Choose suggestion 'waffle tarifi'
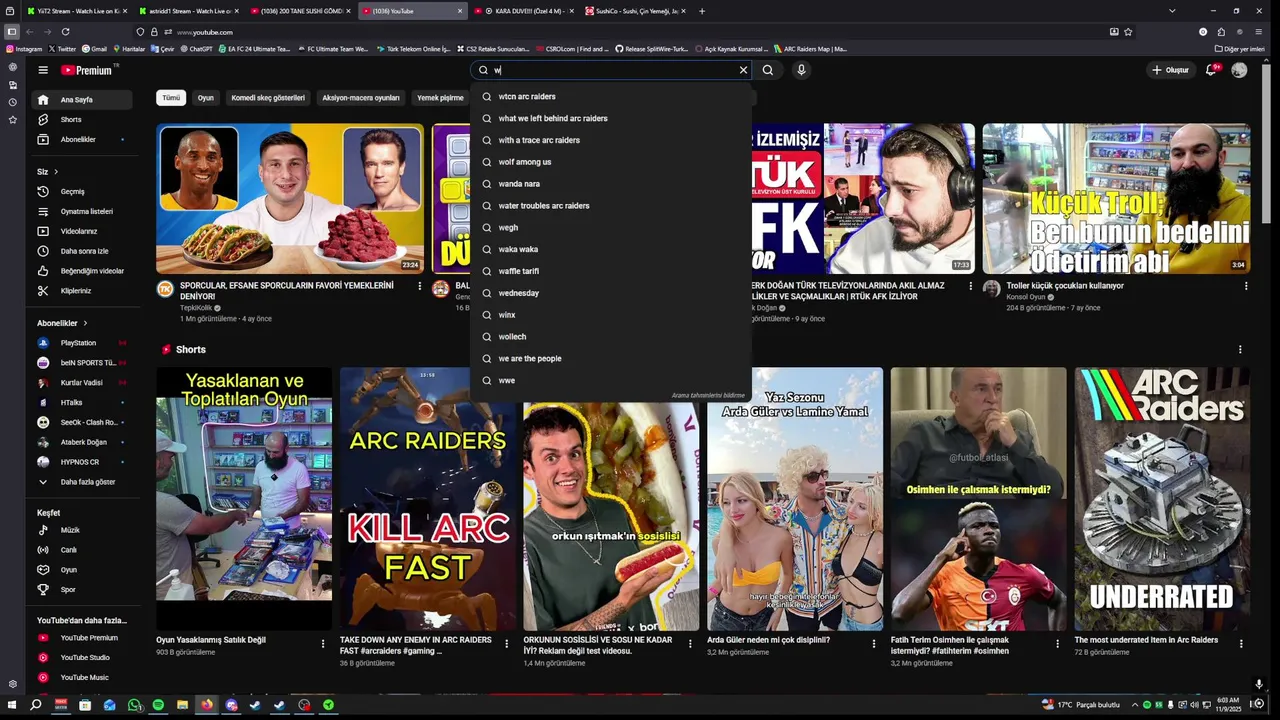The image size is (1280, 720). [x=611, y=271]
